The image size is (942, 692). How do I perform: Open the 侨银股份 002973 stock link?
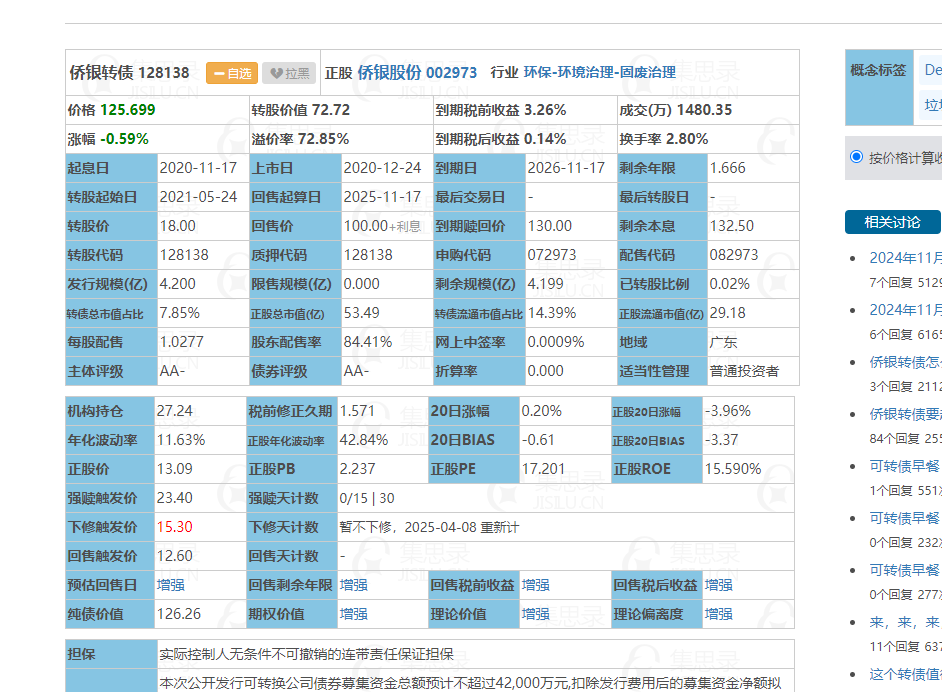coord(417,72)
